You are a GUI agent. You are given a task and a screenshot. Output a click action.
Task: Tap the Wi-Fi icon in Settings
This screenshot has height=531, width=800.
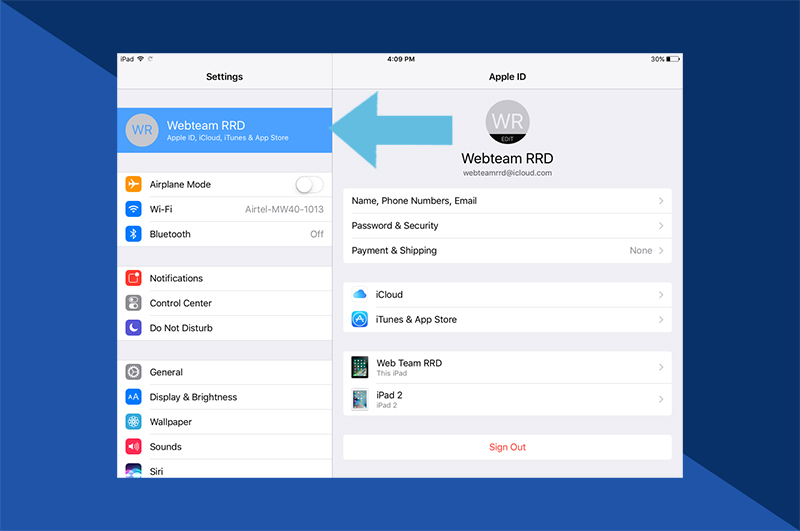point(133,209)
